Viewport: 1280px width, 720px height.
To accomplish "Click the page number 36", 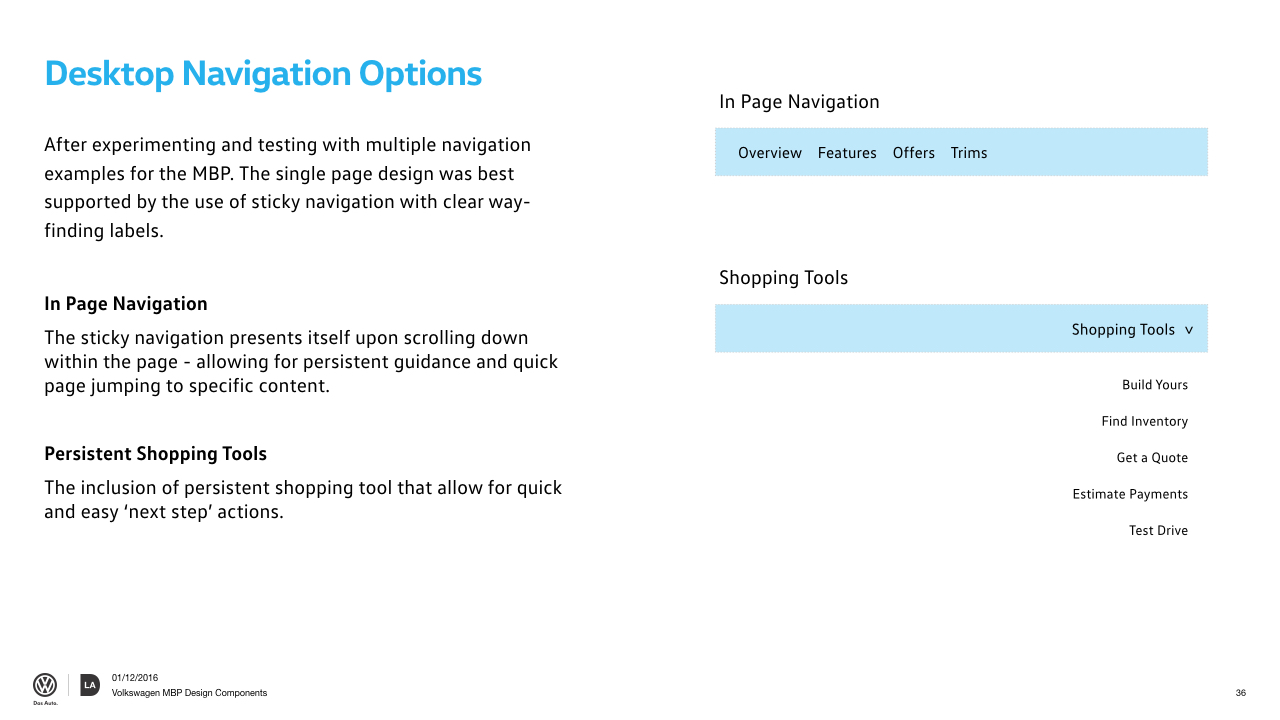I will [x=1241, y=693].
